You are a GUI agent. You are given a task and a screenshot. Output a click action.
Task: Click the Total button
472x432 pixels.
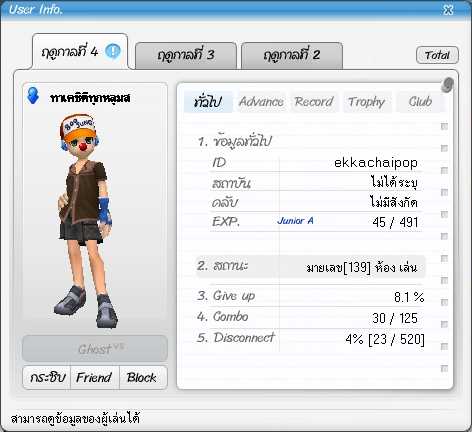pos(437,55)
